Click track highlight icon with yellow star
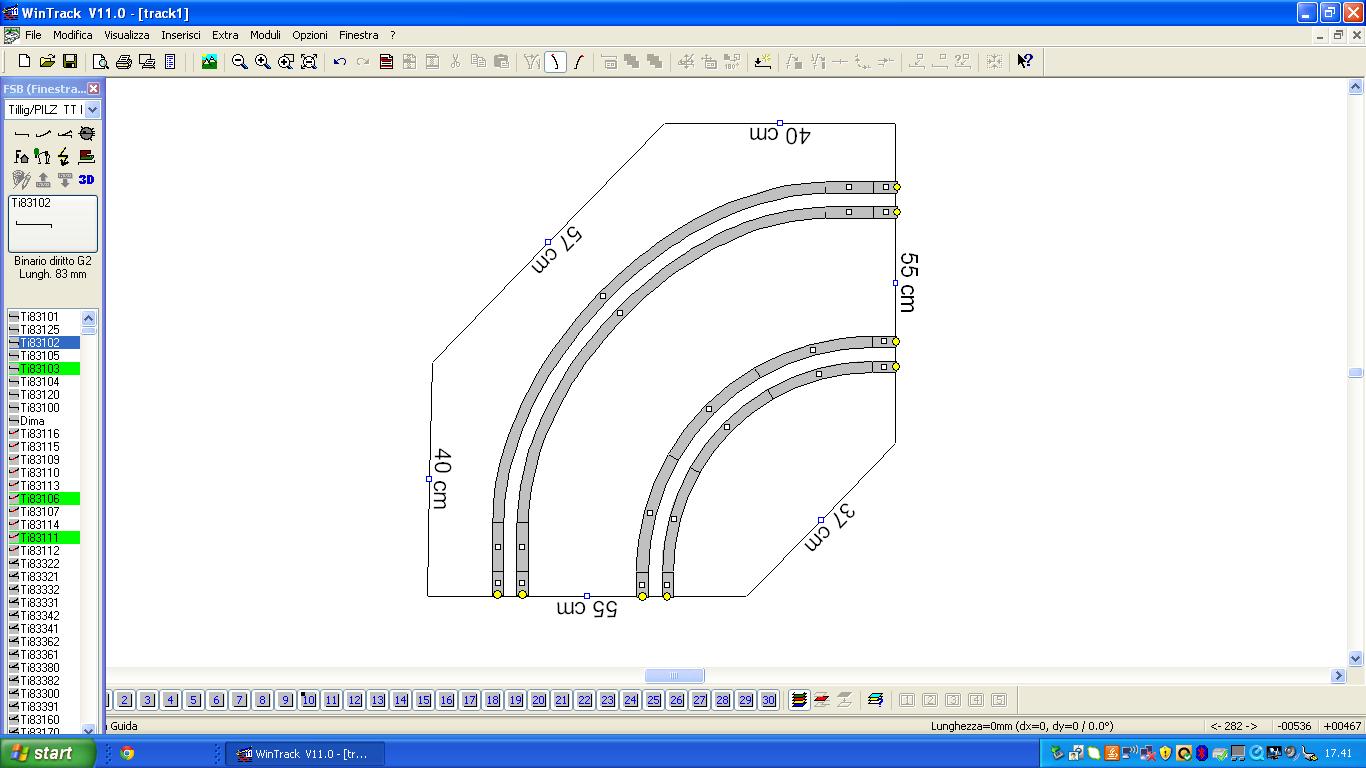The height and width of the screenshot is (768, 1366). coord(763,62)
